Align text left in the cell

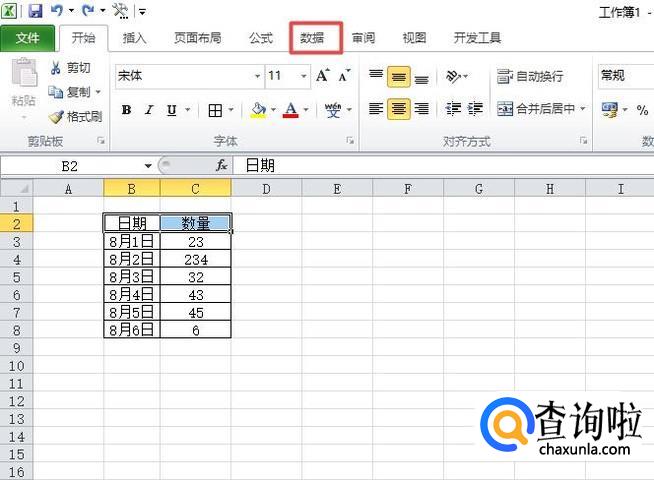point(376,109)
